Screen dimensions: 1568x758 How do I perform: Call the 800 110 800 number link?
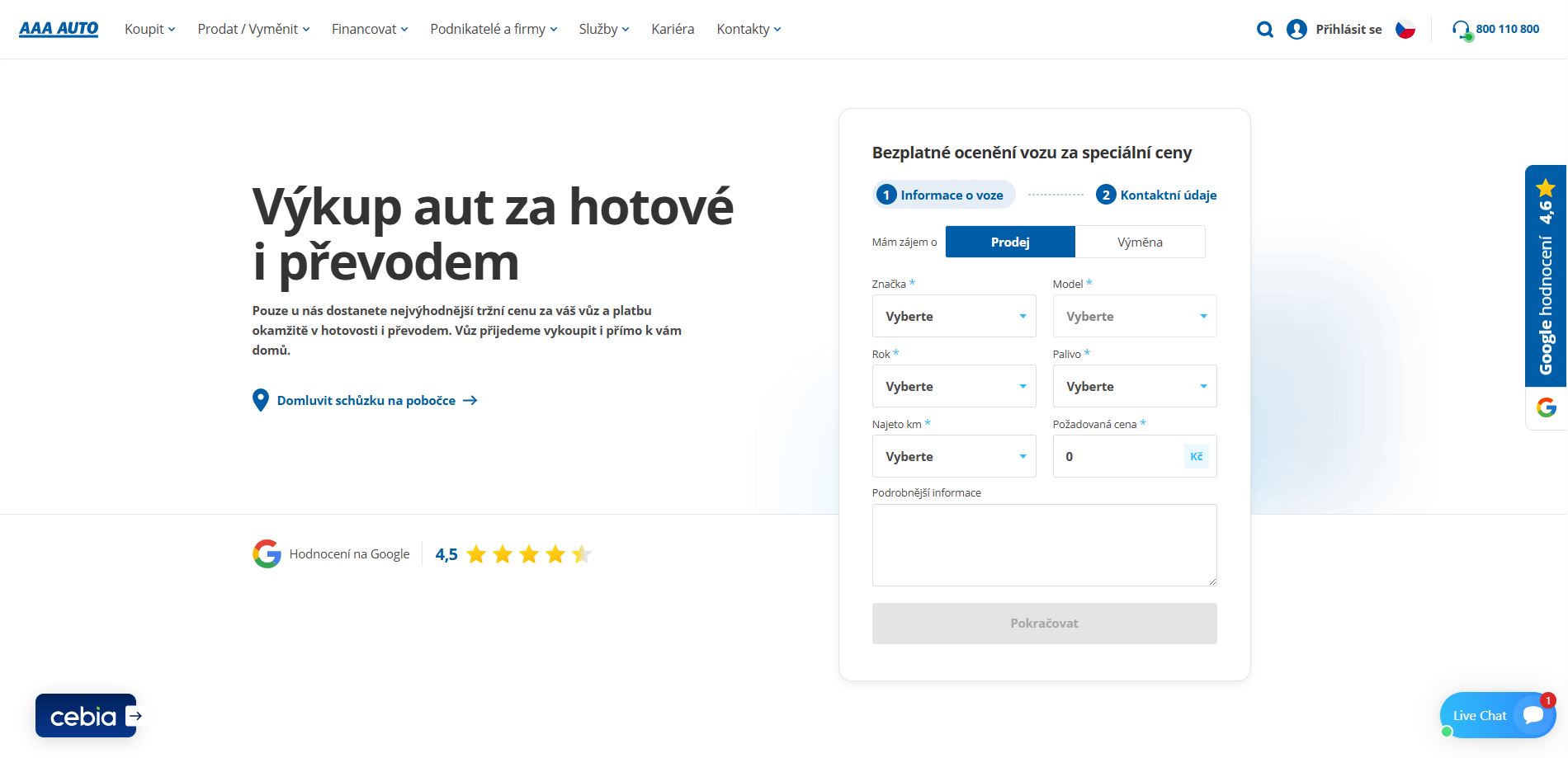click(1507, 29)
